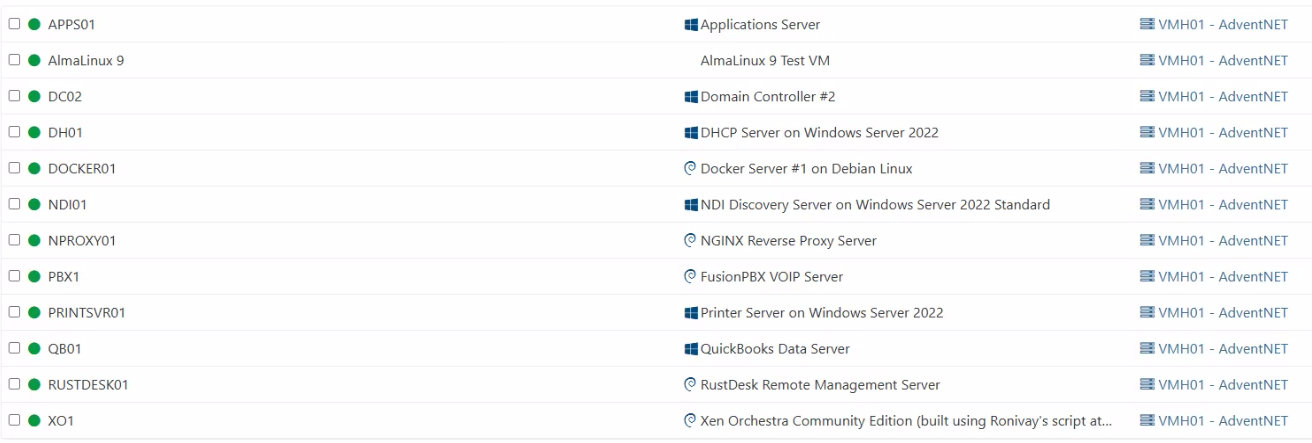Open the NDI01 VM name
The image size is (1312, 443).
point(68,204)
